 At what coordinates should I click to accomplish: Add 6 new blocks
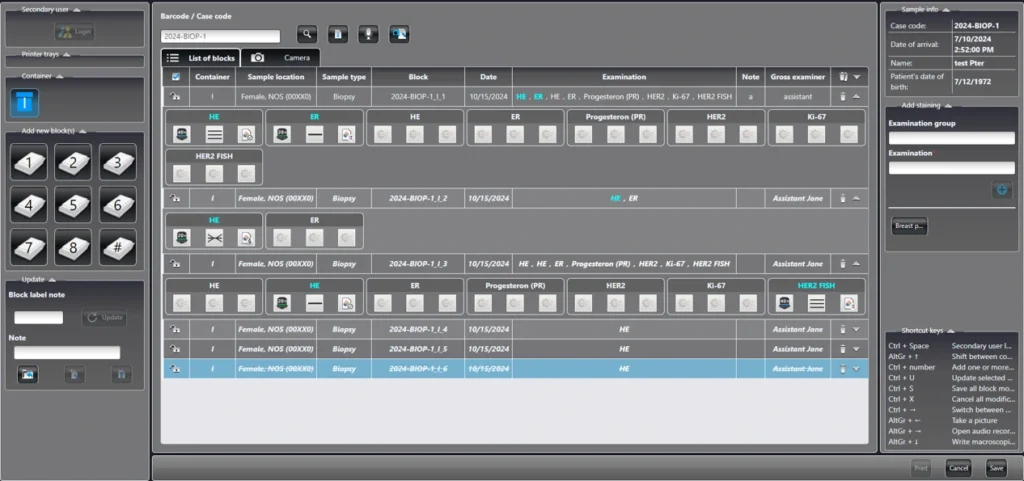118,205
